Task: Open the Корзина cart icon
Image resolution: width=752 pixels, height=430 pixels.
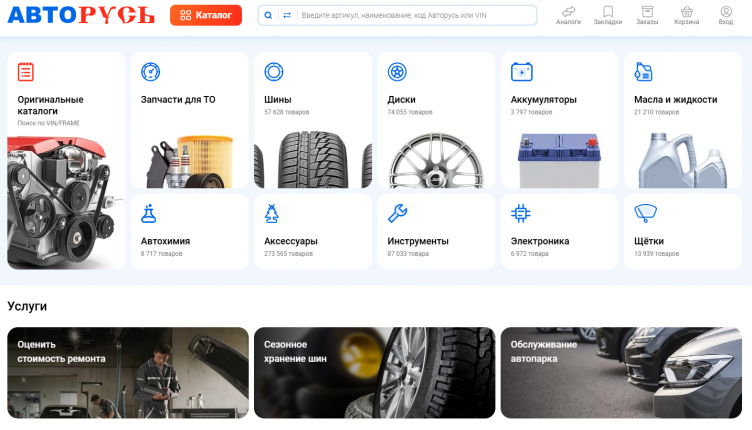Action: tap(687, 12)
